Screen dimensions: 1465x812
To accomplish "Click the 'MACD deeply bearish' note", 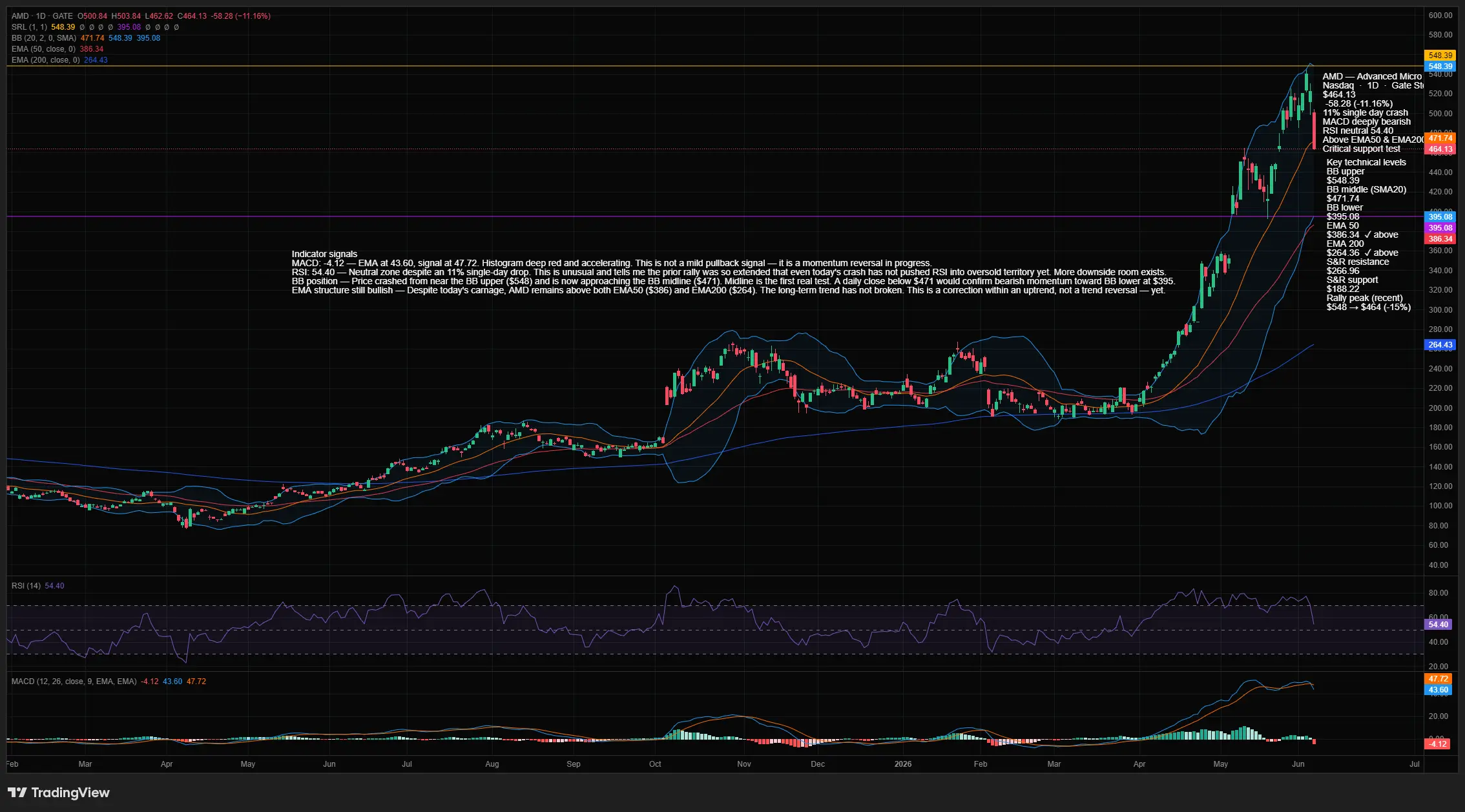I will 1367,121.
